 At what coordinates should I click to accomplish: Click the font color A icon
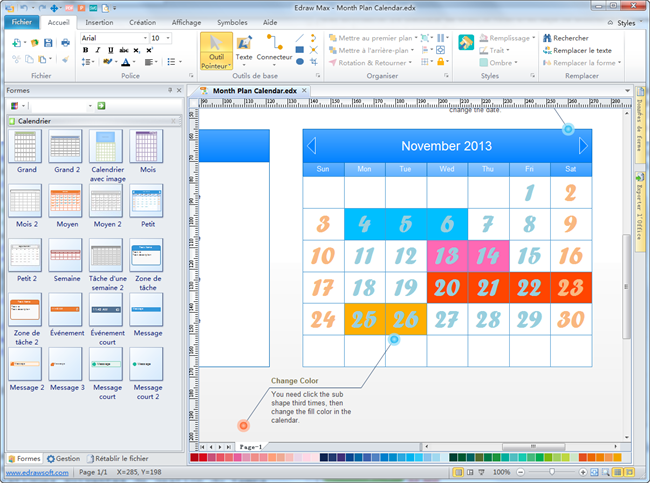coord(126,62)
